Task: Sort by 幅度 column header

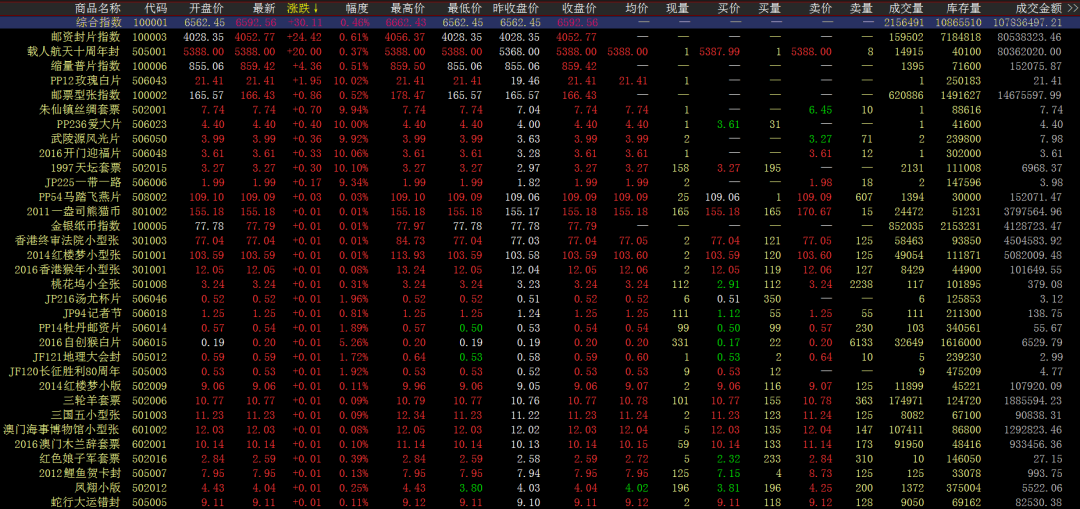Action: tap(357, 8)
